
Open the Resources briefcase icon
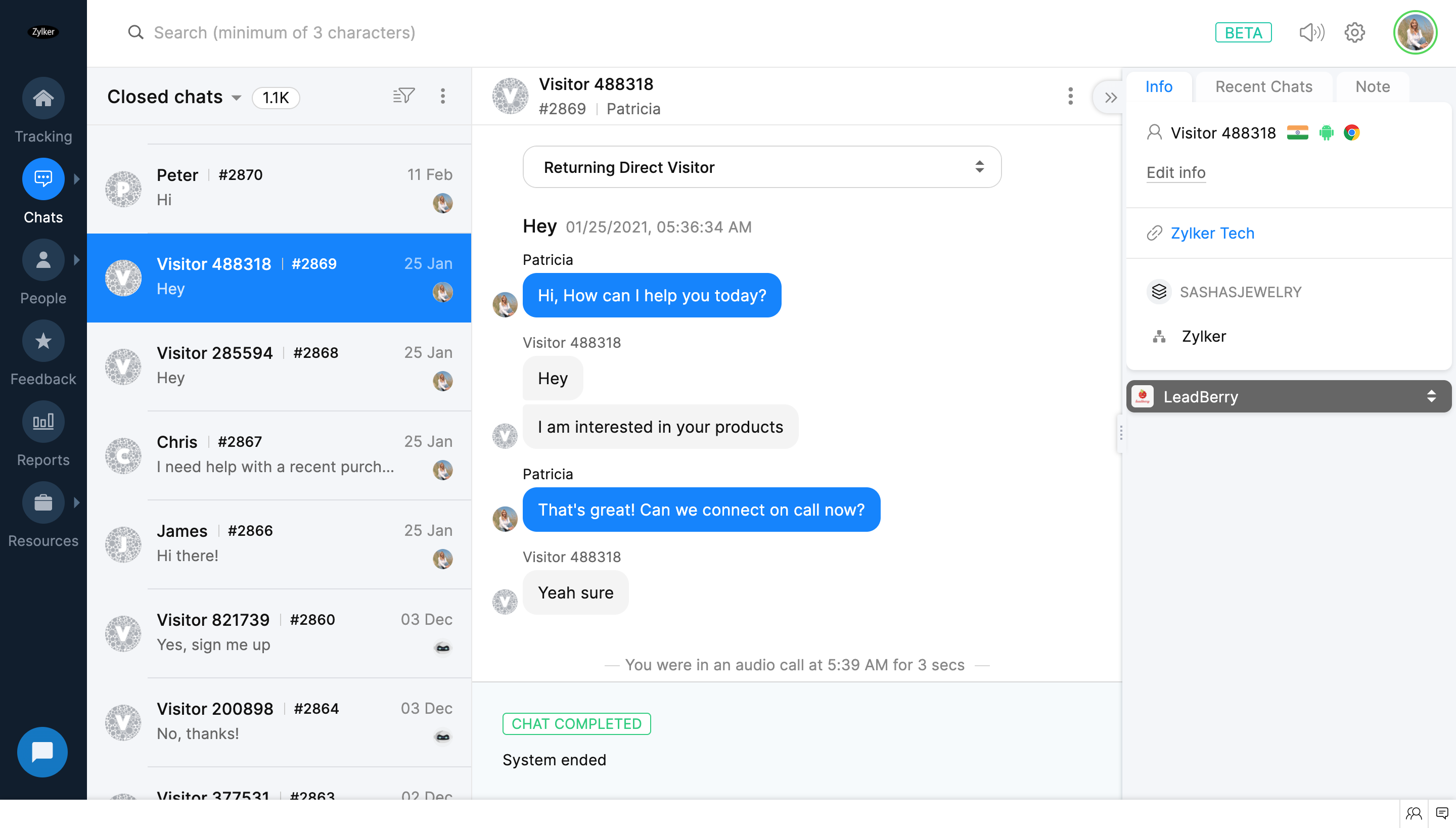point(43,502)
